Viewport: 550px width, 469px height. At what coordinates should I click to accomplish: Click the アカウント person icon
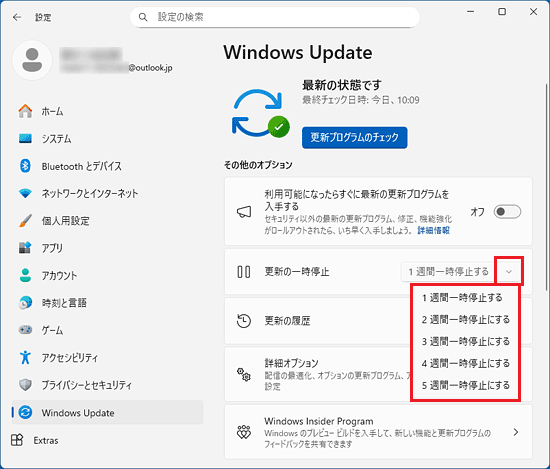click(x=25, y=275)
